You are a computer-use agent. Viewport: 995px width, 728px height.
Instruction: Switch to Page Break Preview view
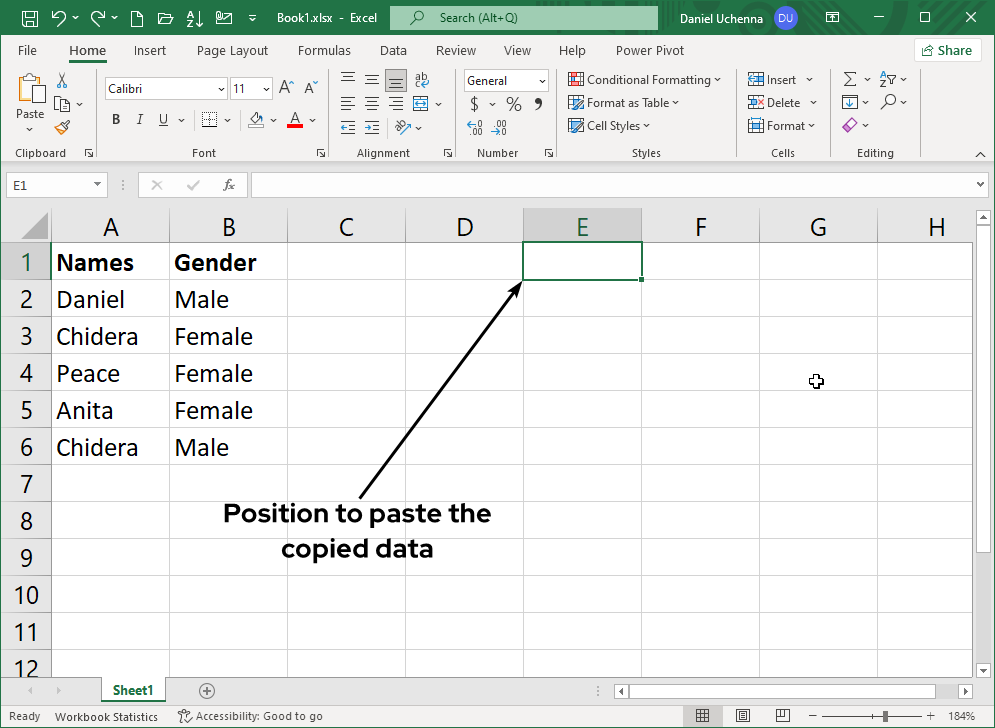tap(780, 716)
